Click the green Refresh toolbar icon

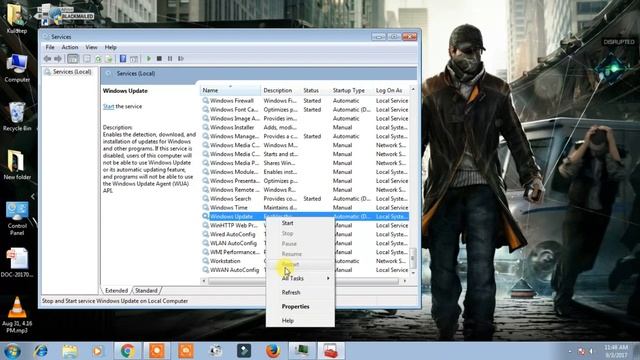point(98,59)
